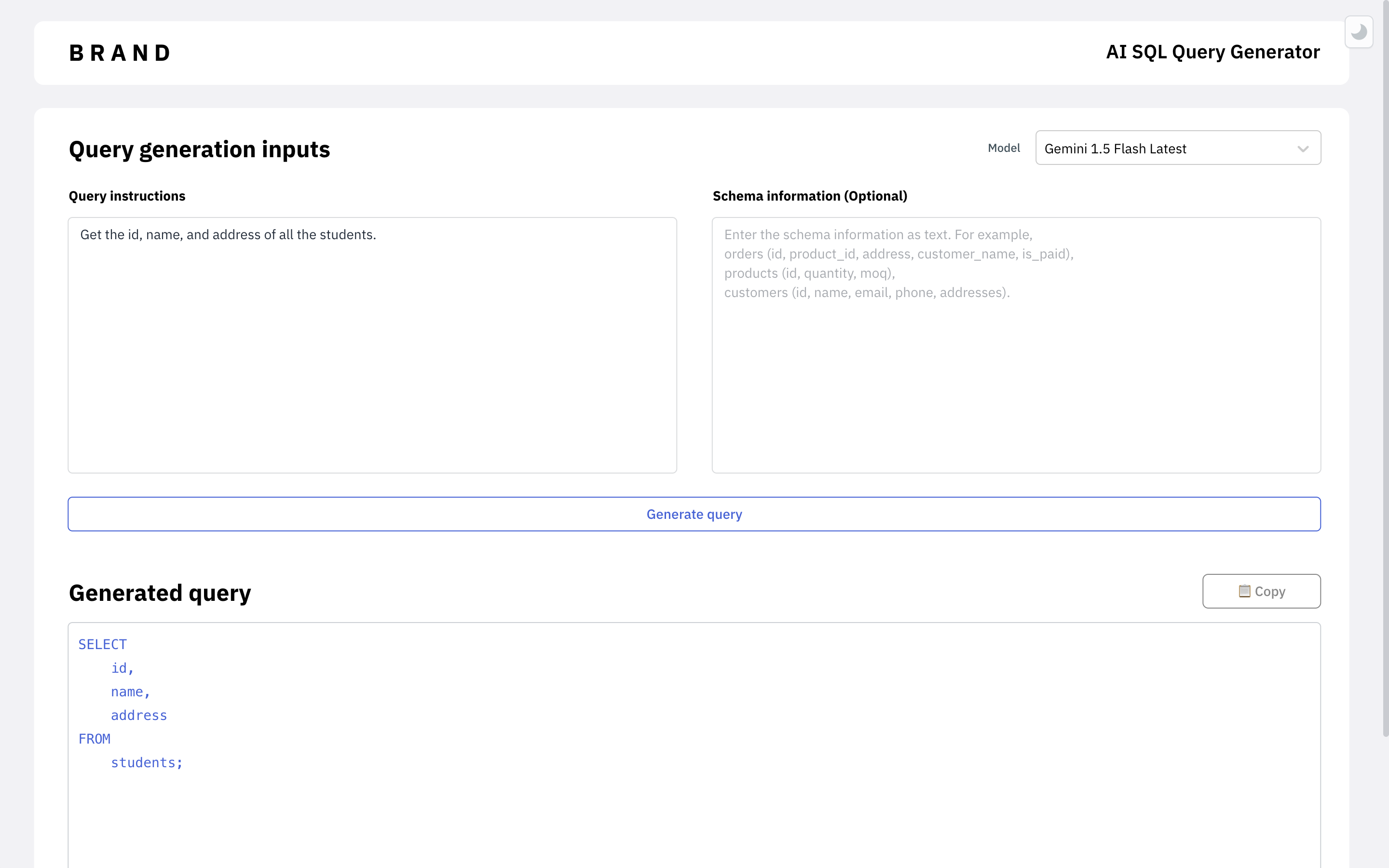Click the AI SQL Query Generator title
1389x868 pixels.
click(1212, 52)
